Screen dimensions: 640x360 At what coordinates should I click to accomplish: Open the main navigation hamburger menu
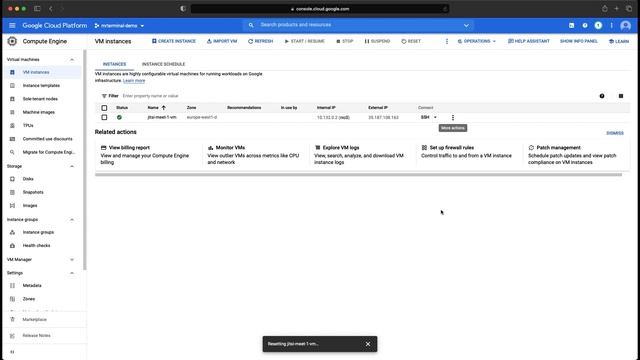12,25
